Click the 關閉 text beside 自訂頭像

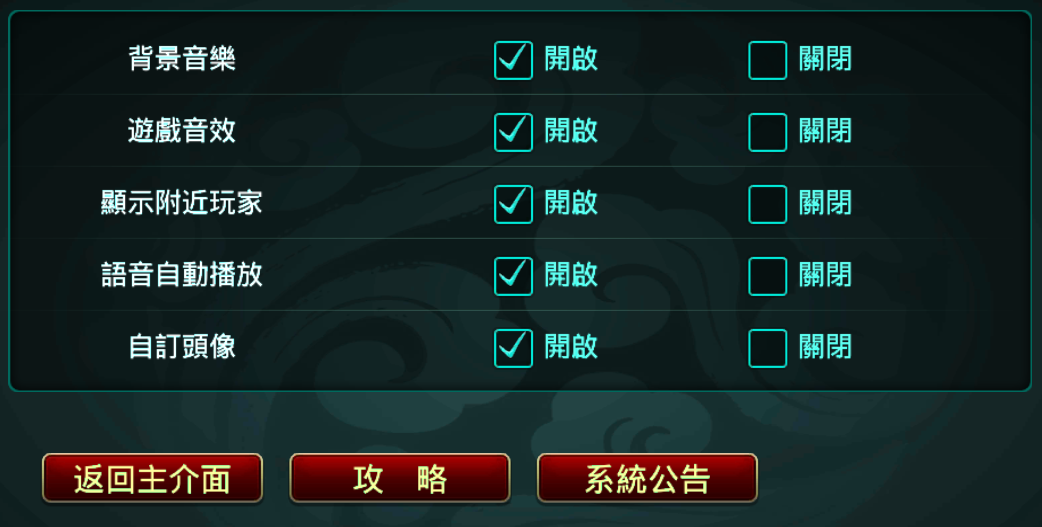click(x=825, y=347)
